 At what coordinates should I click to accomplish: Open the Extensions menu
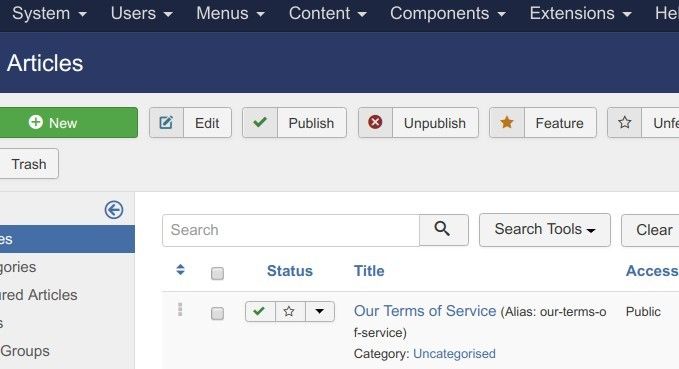pyautogui.click(x=580, y=13)
